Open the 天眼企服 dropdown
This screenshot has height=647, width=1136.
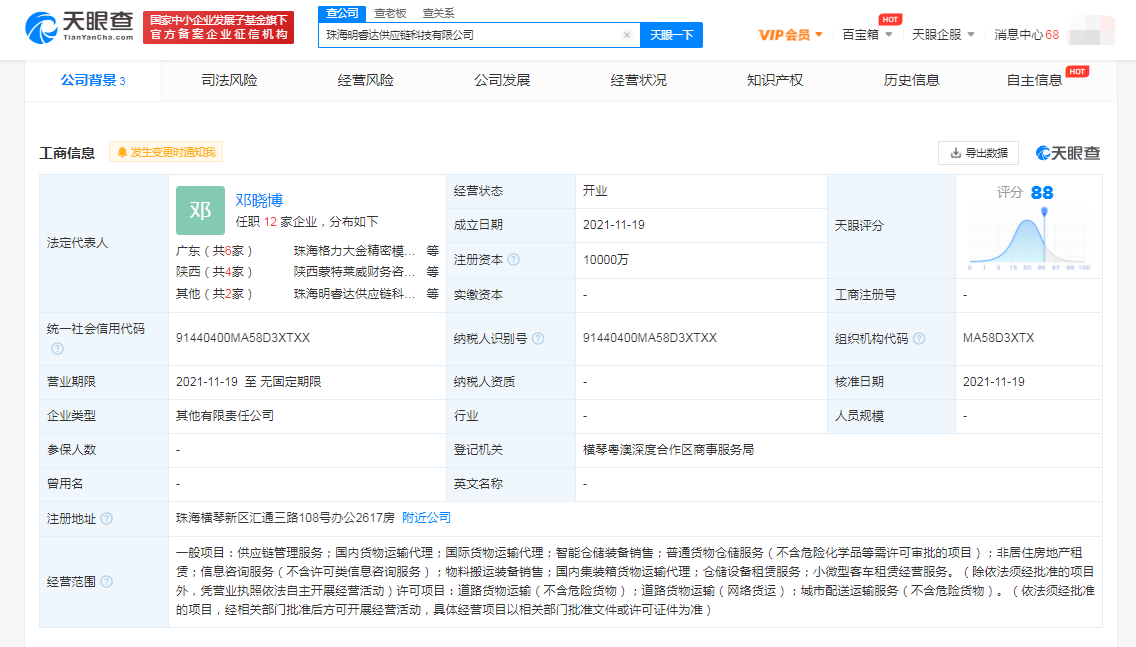(938, 34)
